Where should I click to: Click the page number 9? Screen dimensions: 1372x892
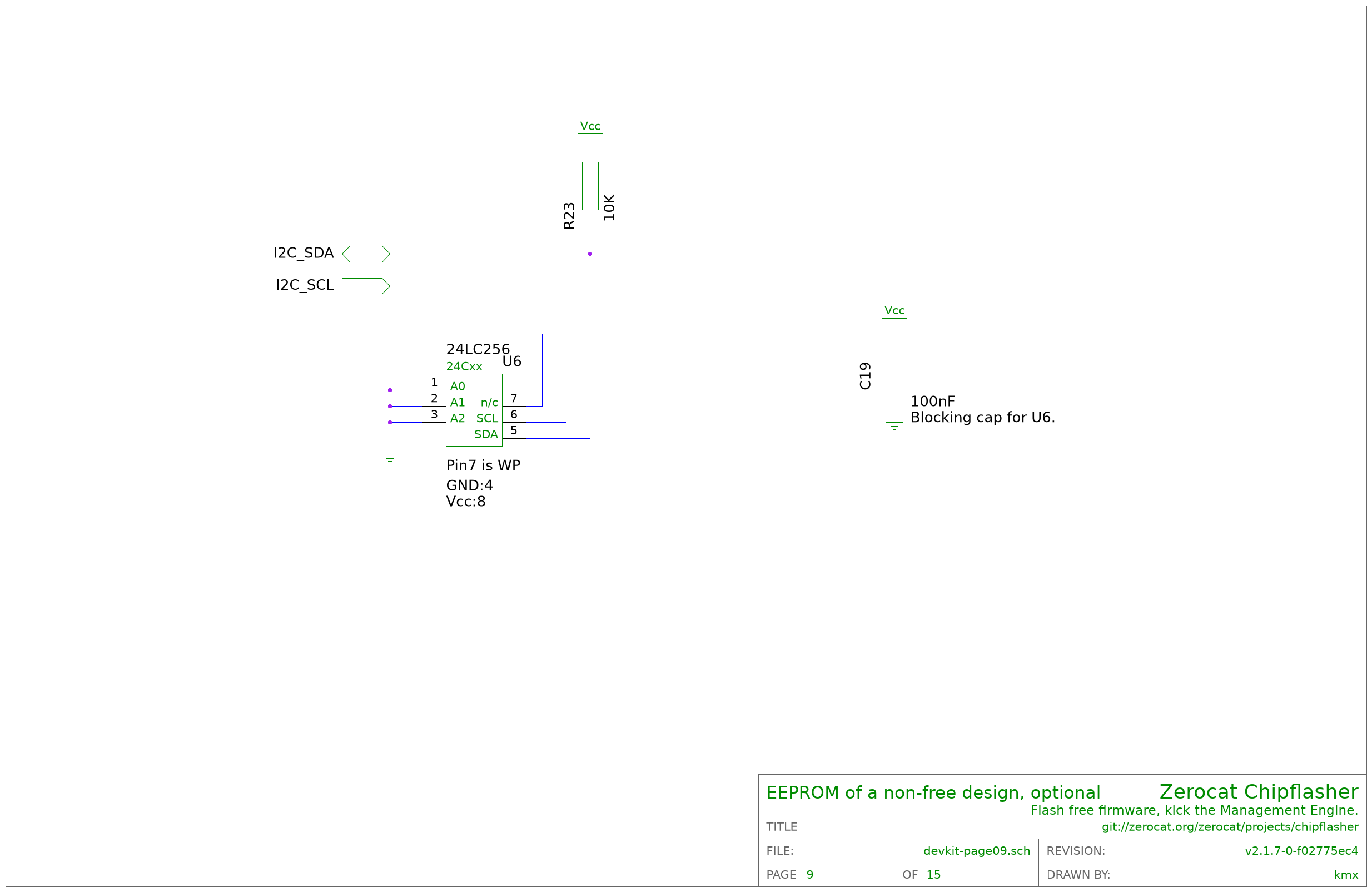click(810, 875)
